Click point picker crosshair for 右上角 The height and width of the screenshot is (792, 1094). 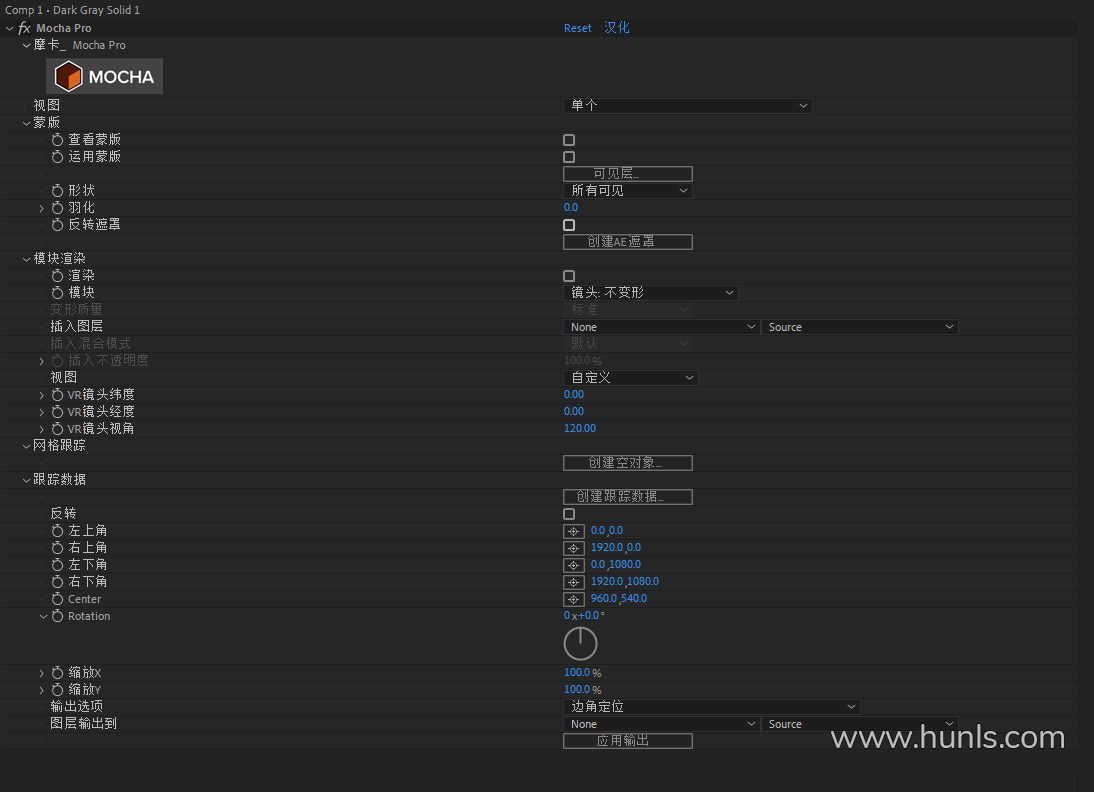[574, 548]
